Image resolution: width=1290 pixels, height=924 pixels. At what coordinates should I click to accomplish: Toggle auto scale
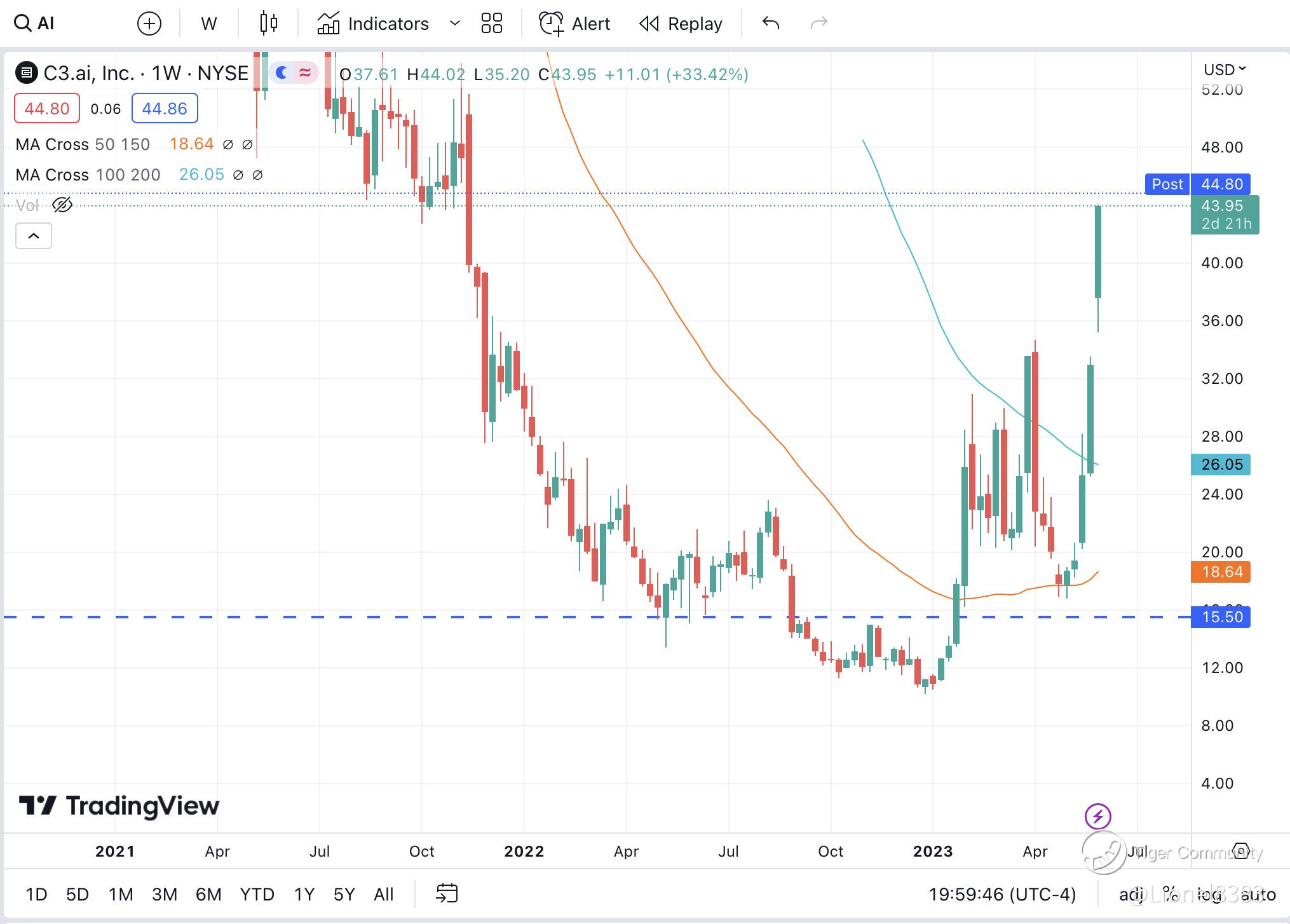pyautogui.click(x=1258, y=895)
